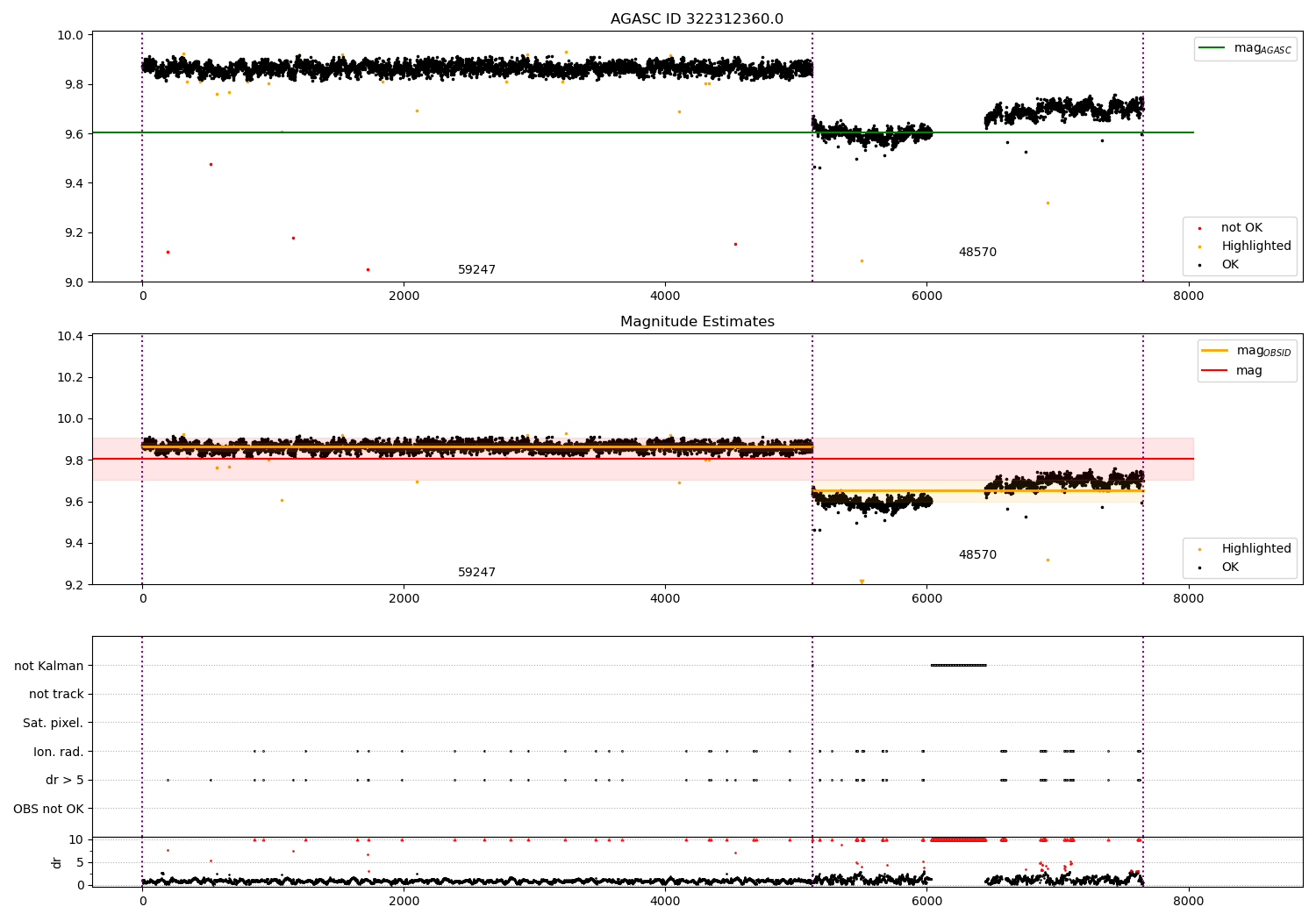Click the 8000 x-tick under the bottom plot
This screenshot has width=1316, height=921.
click(x=1188, y=902)
